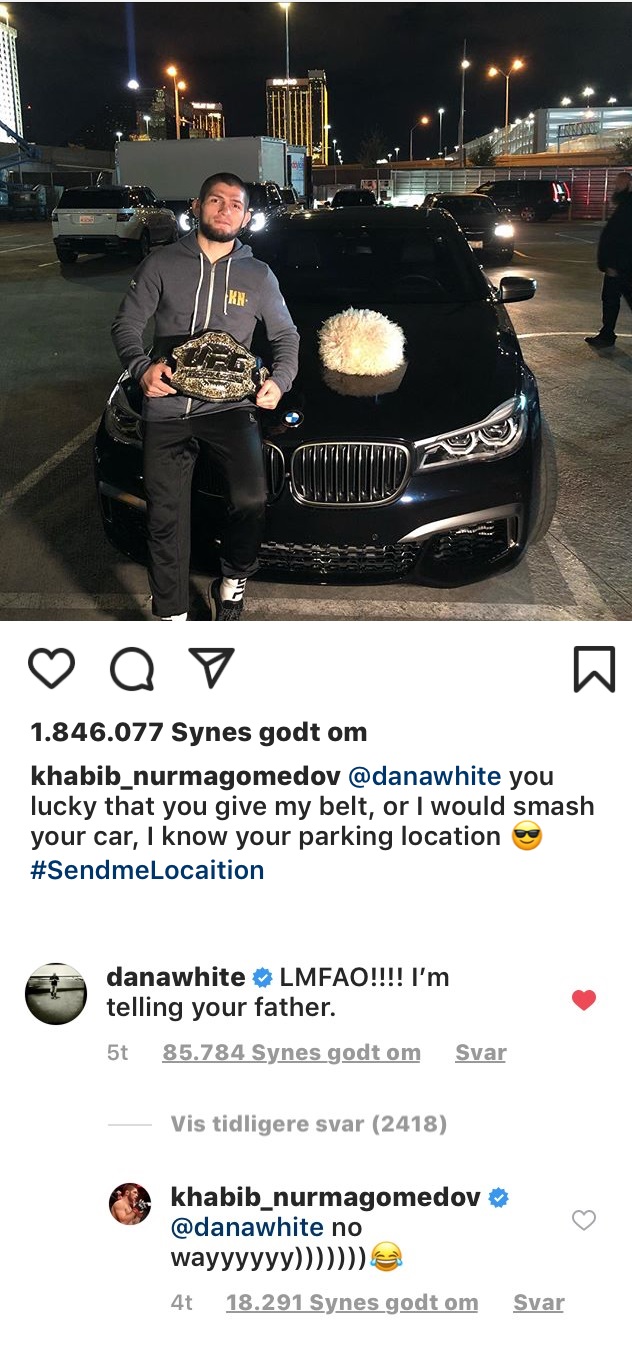This screenshot has width=632, height=1360.
Task: Reply to khabib's comment with Svar
Action: coord(539,1302)
